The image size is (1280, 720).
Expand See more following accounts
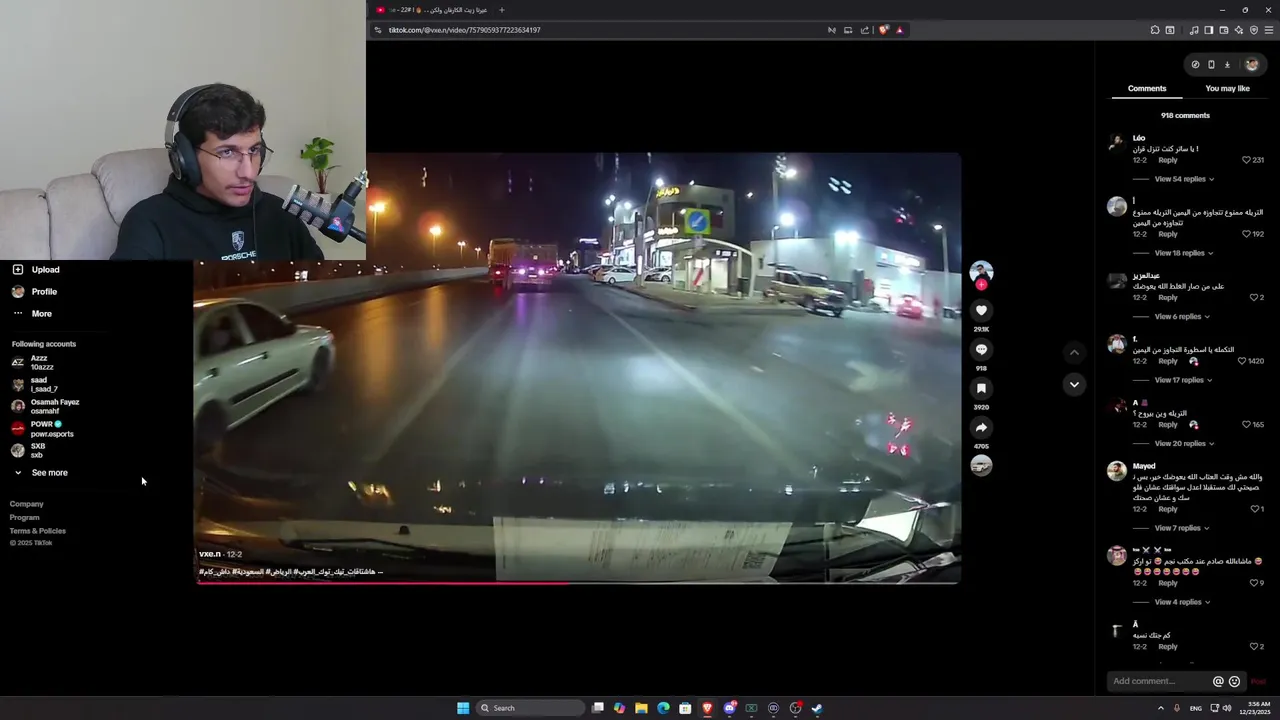coord(40,473)
